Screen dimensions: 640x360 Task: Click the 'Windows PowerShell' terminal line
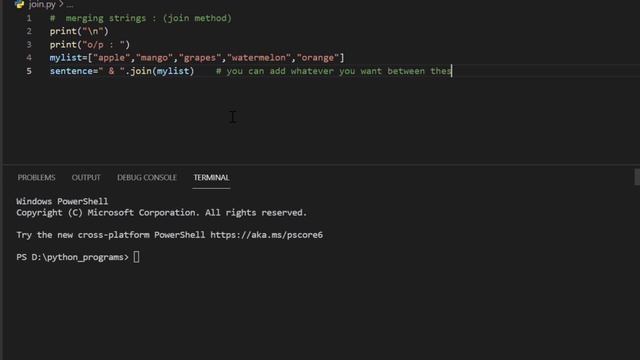(x=62, y=201)
